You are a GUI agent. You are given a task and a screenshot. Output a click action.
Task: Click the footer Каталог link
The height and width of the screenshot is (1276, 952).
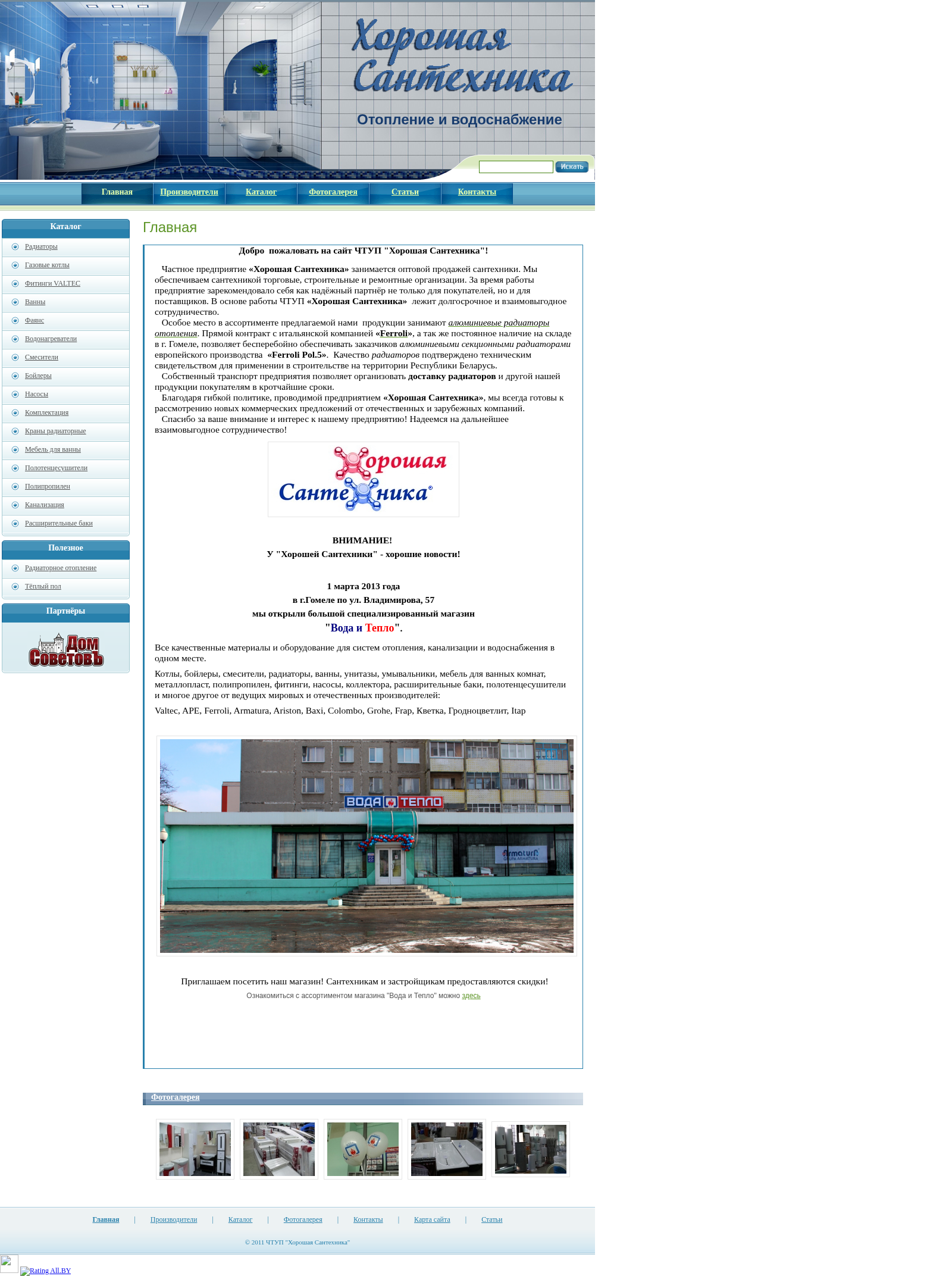(240, 1220)
